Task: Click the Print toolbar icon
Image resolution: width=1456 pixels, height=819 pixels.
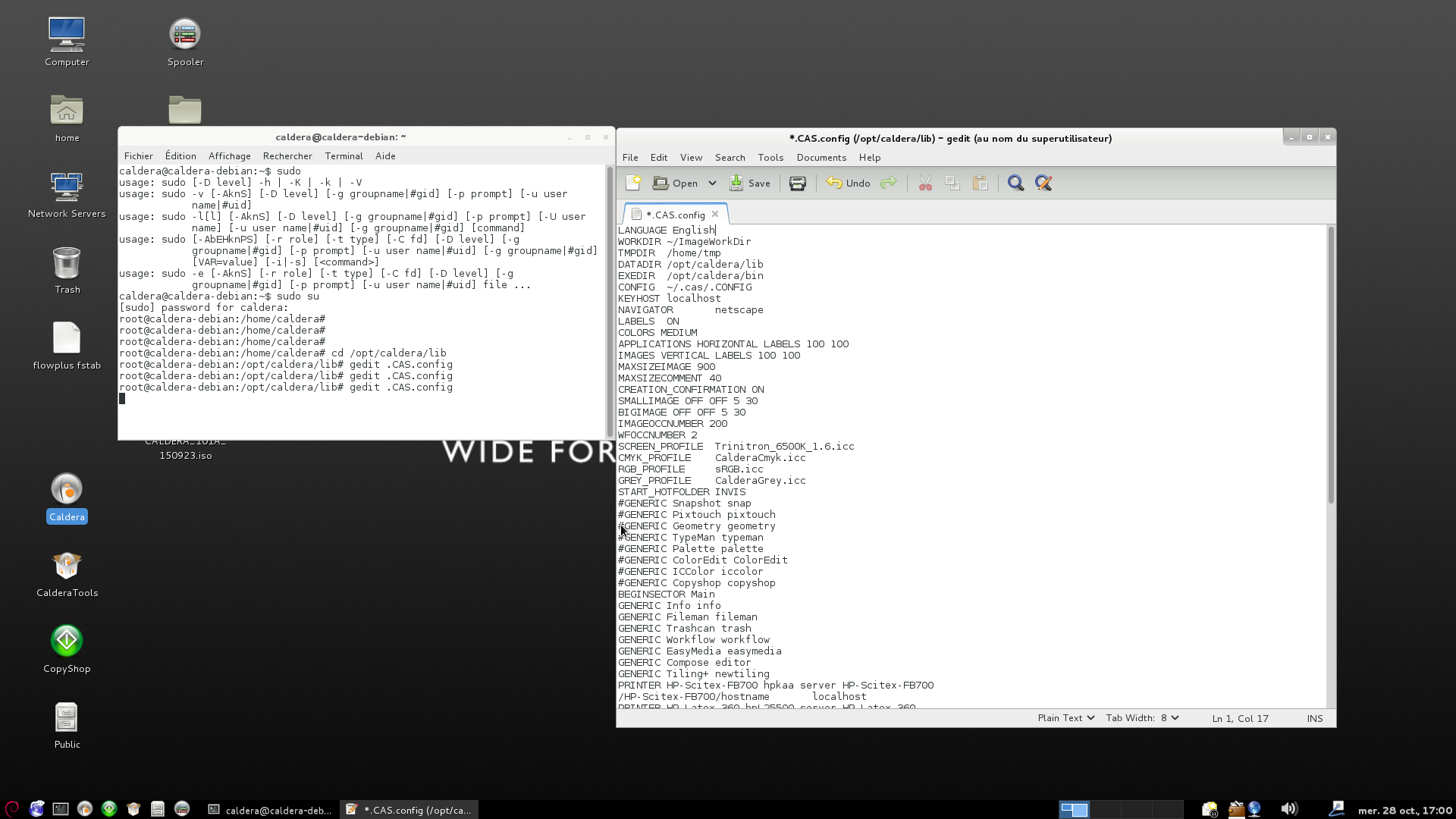Action: pos(797,184)
